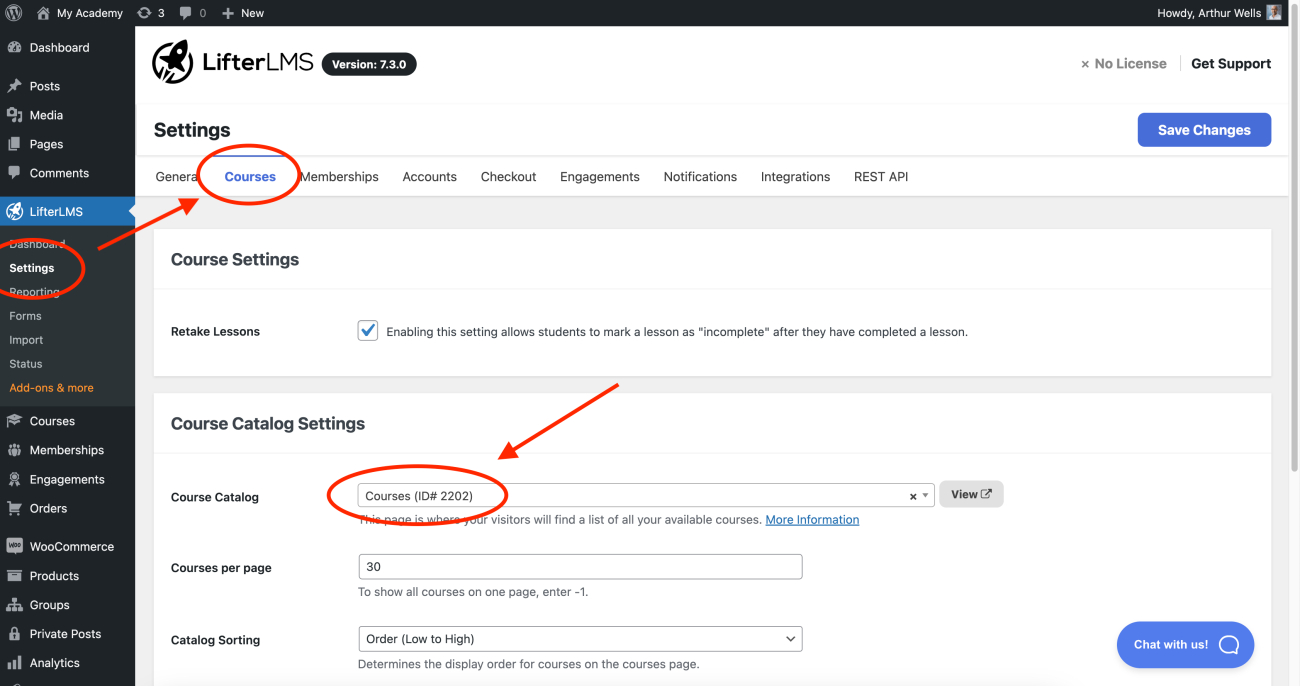Click the WooCommerce icon in sidebar
The image size is (1300, 686).
(14, 546)
